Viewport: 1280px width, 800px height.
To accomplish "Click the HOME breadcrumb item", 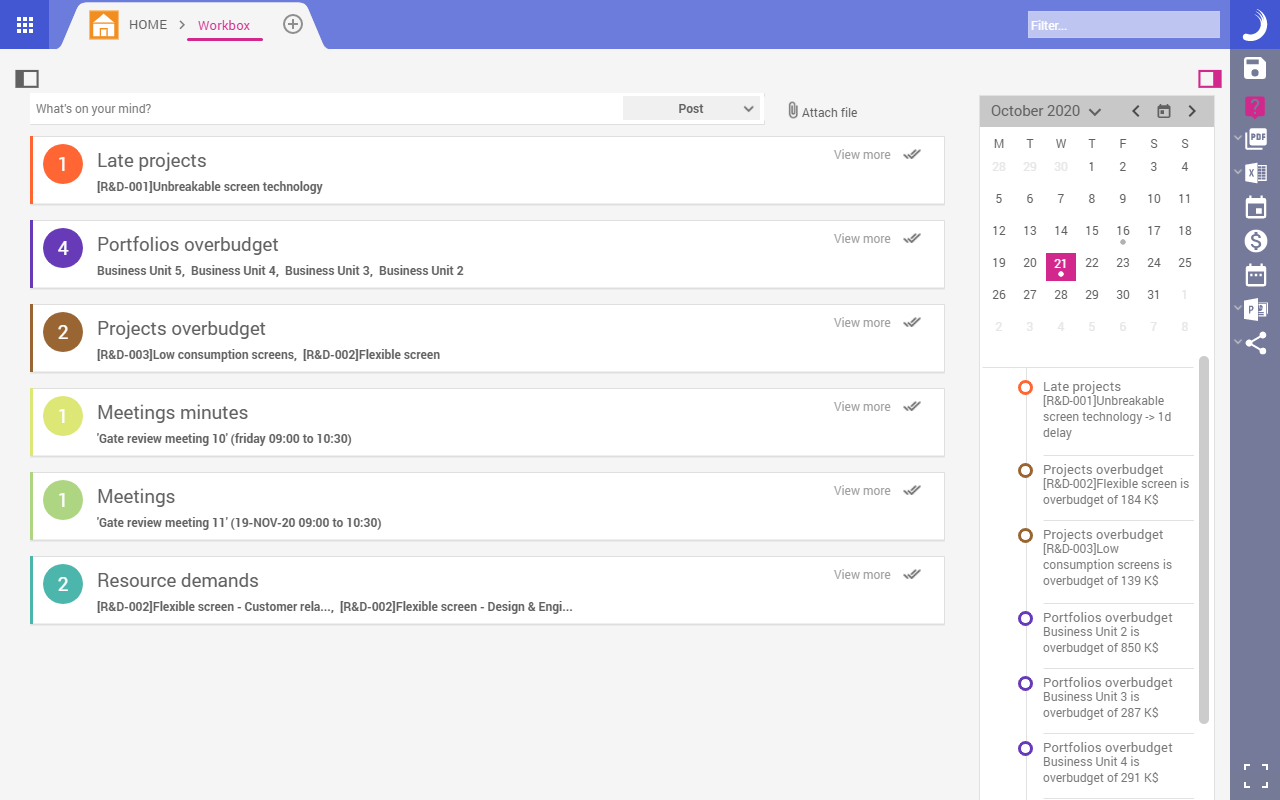I will pyautogui.click(x=148, y=25).
